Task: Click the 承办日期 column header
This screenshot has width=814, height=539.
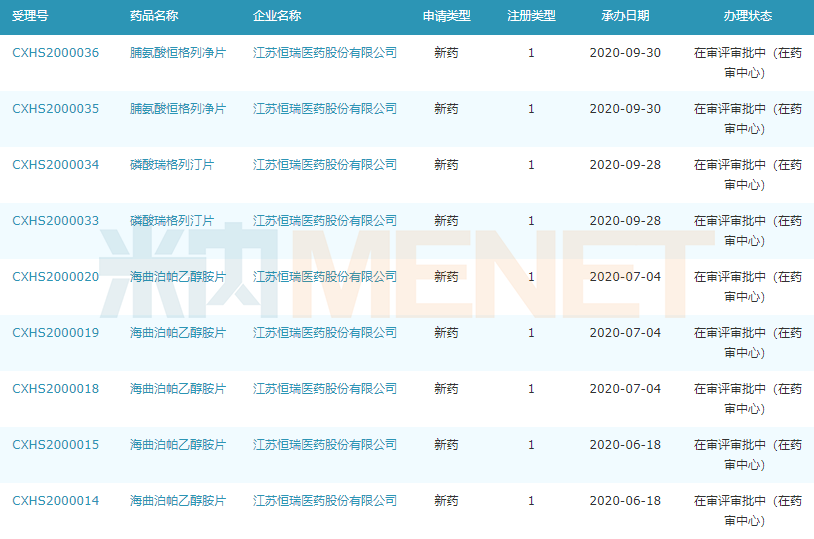Action: pos(625,16)
